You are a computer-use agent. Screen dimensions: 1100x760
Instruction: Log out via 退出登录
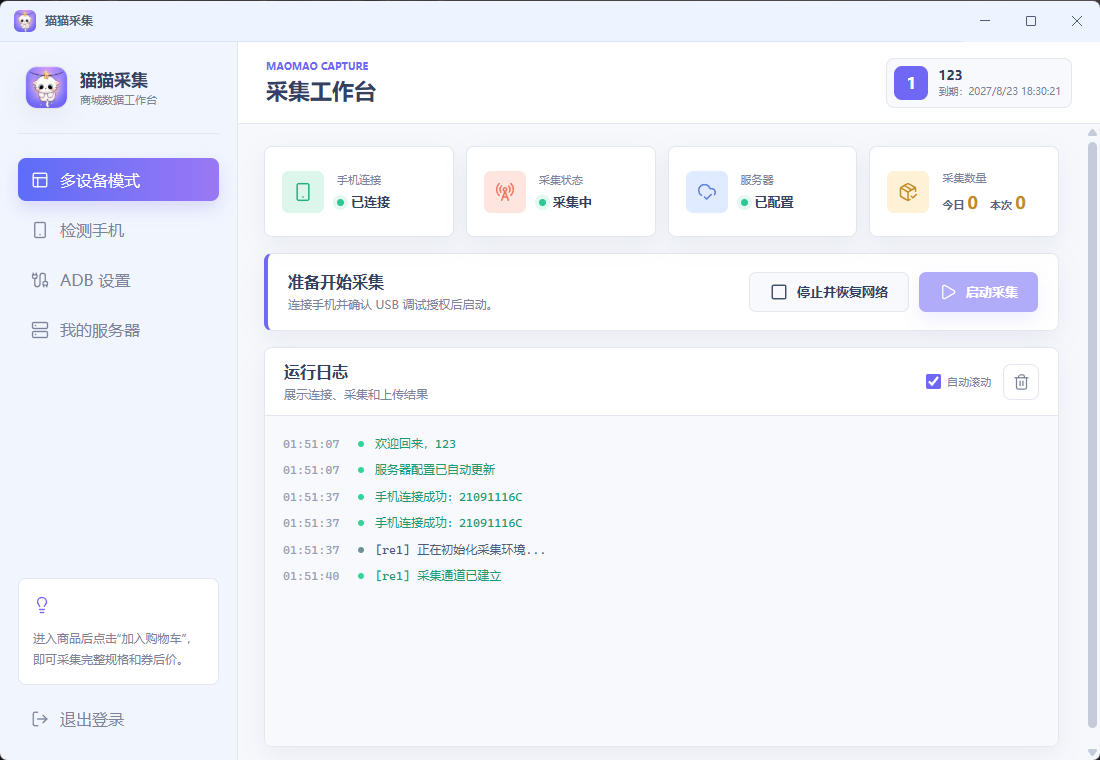[x=119, y=719]
